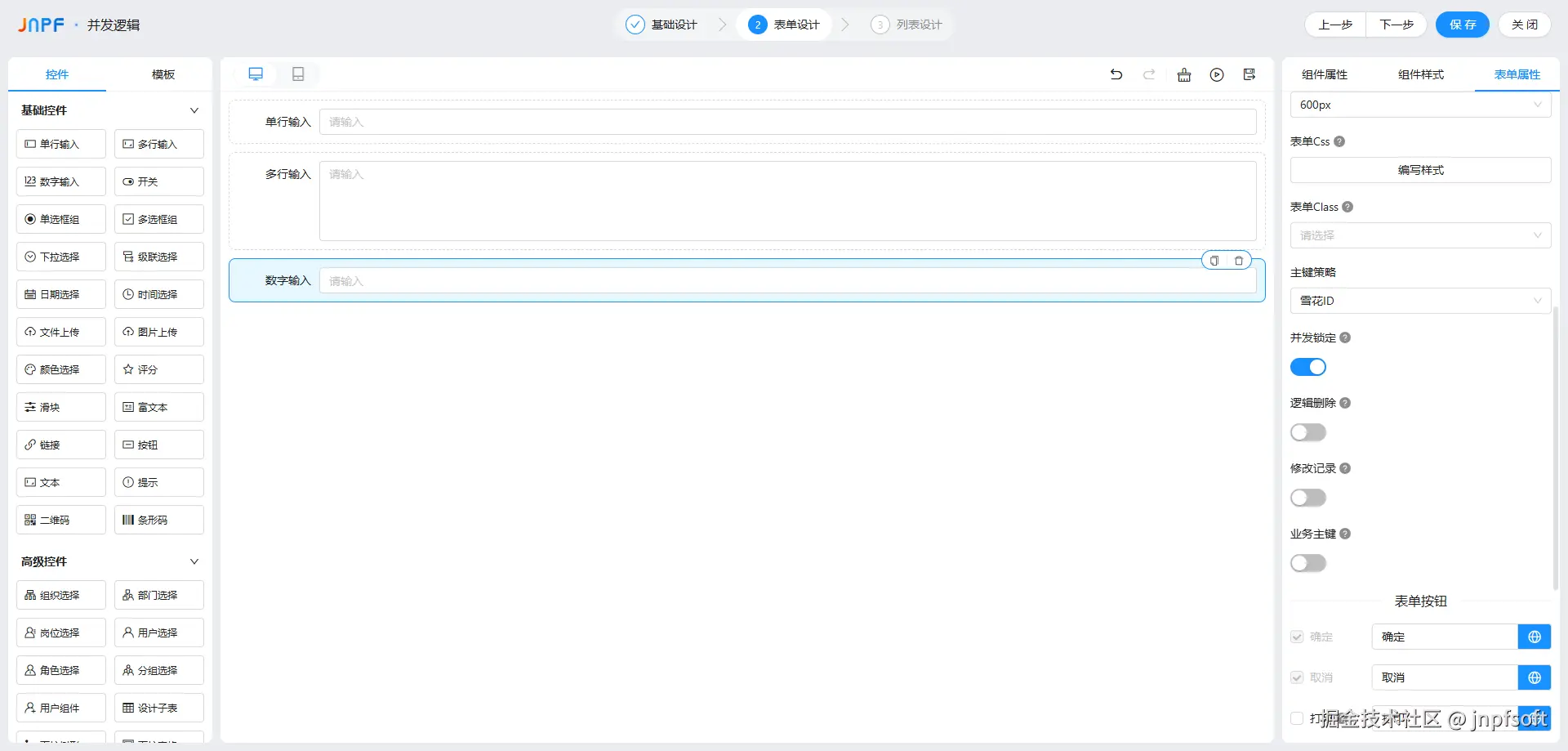
Task: Click the 关闭 button
Action: (x=1525, y=25)
